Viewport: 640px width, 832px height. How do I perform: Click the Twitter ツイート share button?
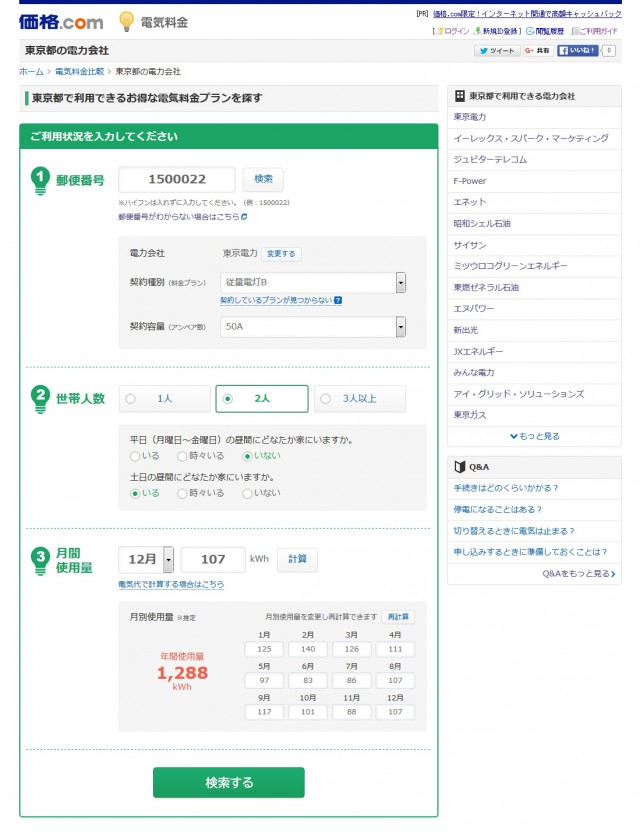(496, 50)
